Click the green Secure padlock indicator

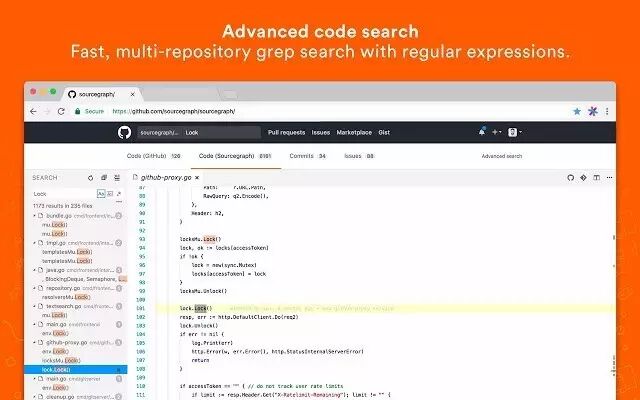[89, 111]
